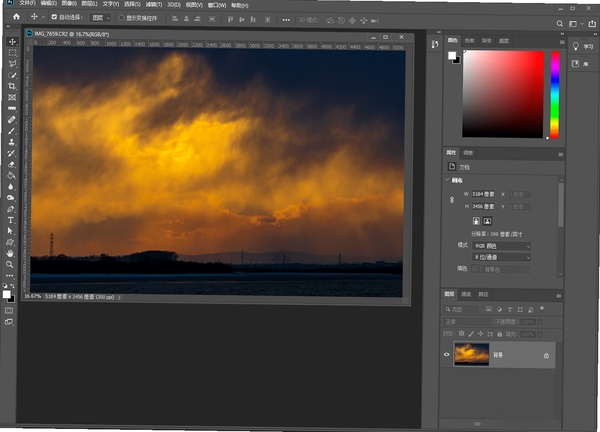The image size is (600, 432).
Task: Select the Frame tool
Action: (x=12, y=97)
